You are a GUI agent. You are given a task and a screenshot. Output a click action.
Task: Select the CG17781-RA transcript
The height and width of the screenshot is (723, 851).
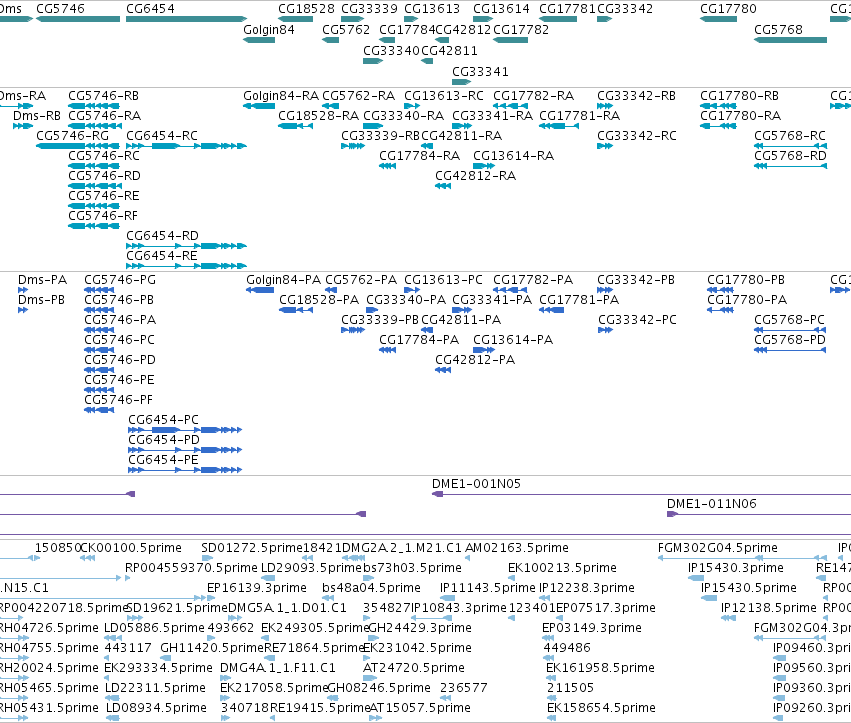click(x=559, y=126)
